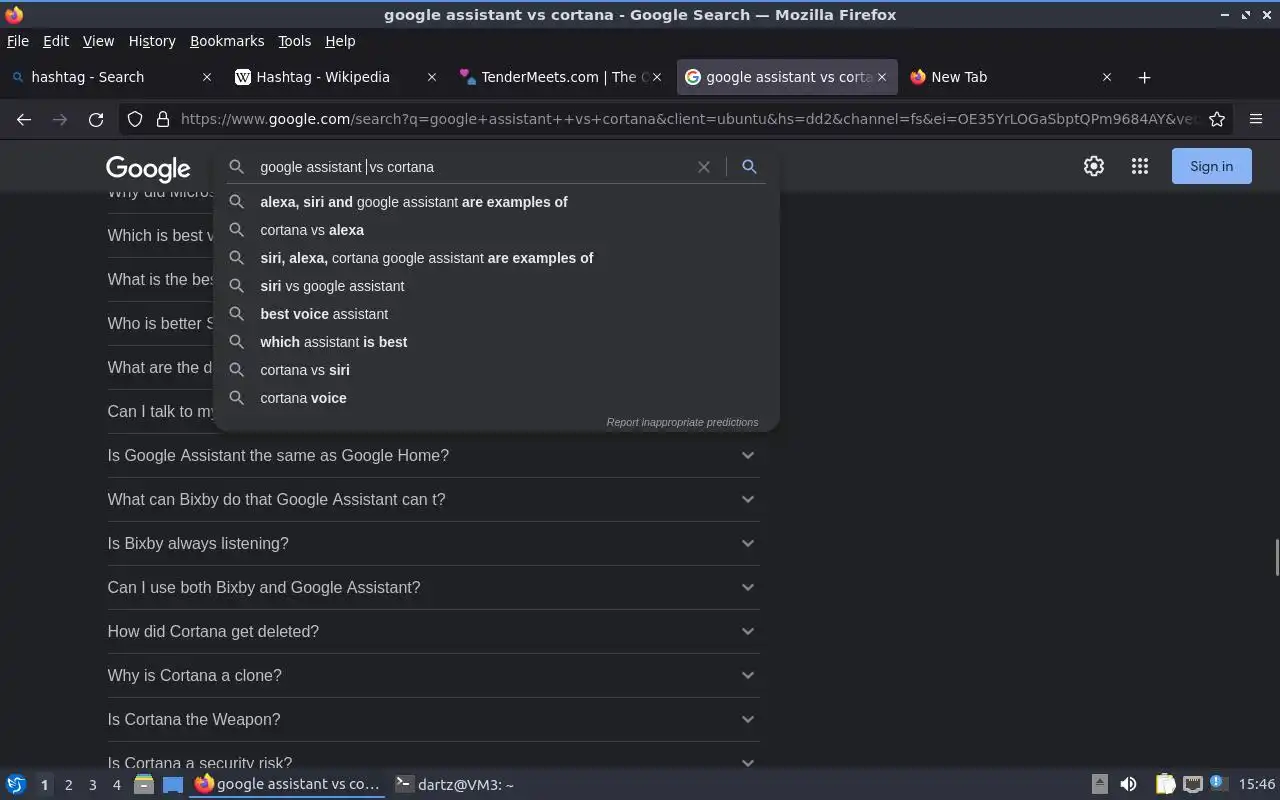Open file manager from taskbar

click(143, 785)
